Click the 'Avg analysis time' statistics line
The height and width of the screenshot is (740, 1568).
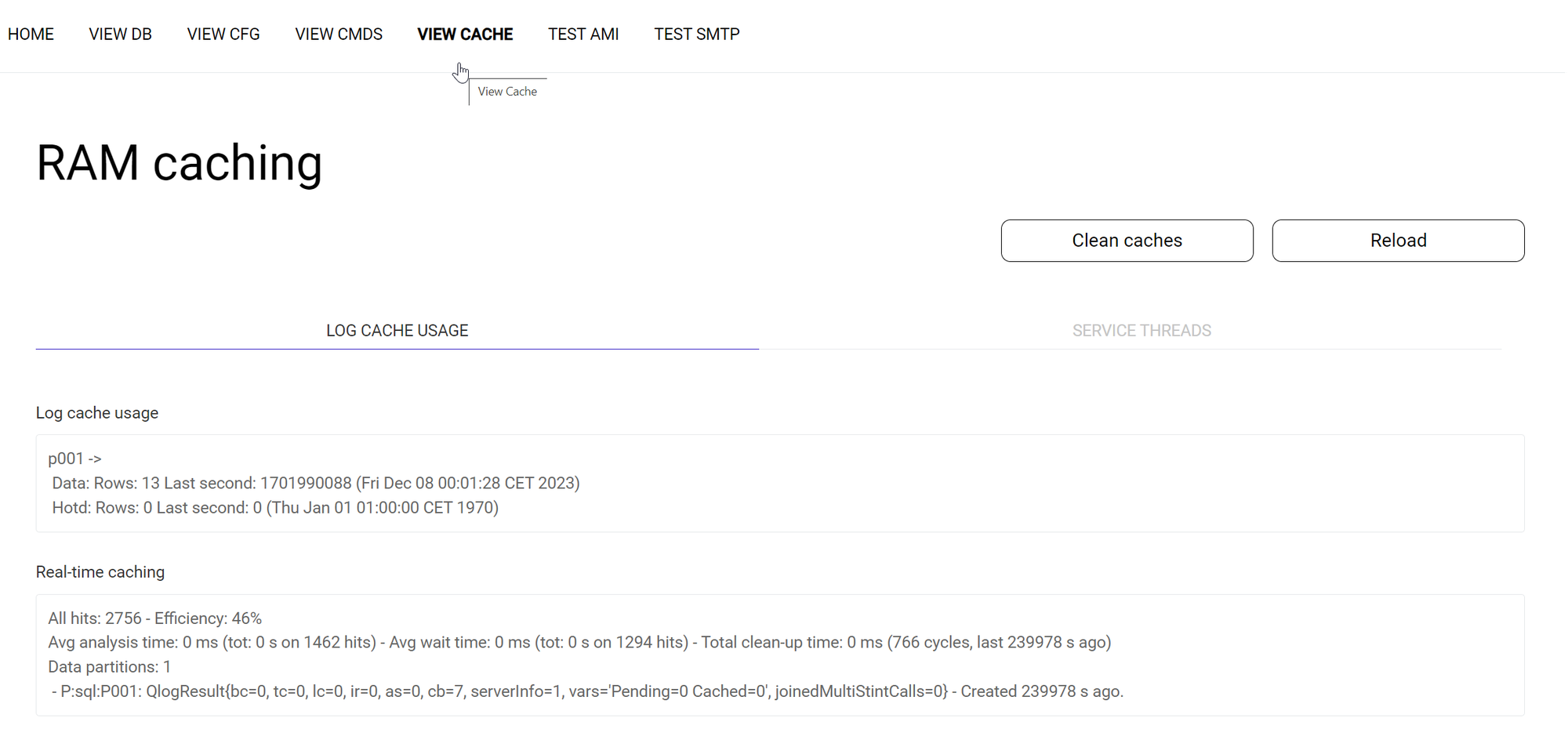(579, 643)
